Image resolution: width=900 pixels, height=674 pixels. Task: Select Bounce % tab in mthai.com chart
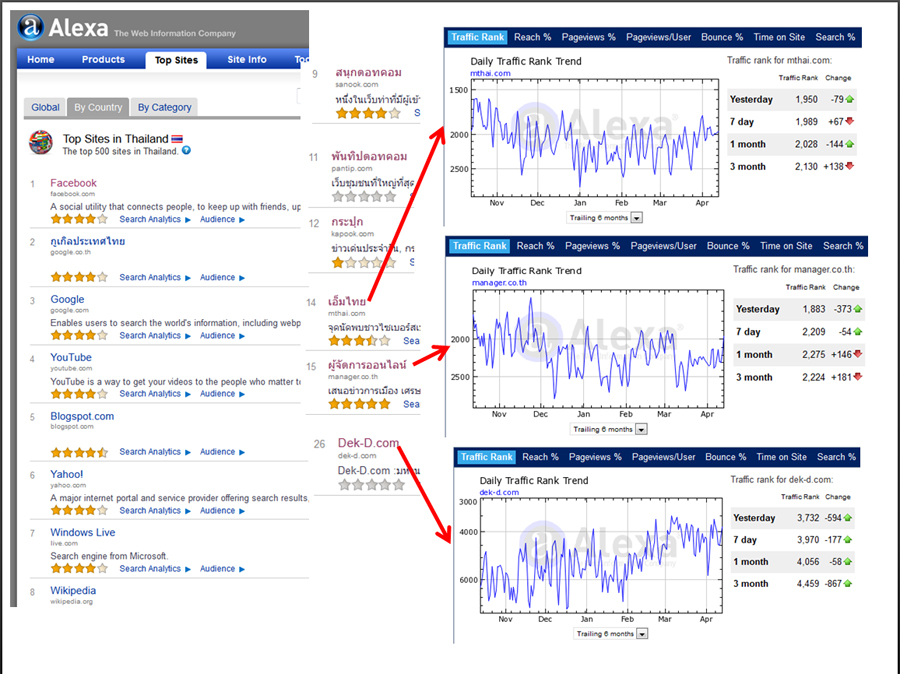click(x=722, y=37)
